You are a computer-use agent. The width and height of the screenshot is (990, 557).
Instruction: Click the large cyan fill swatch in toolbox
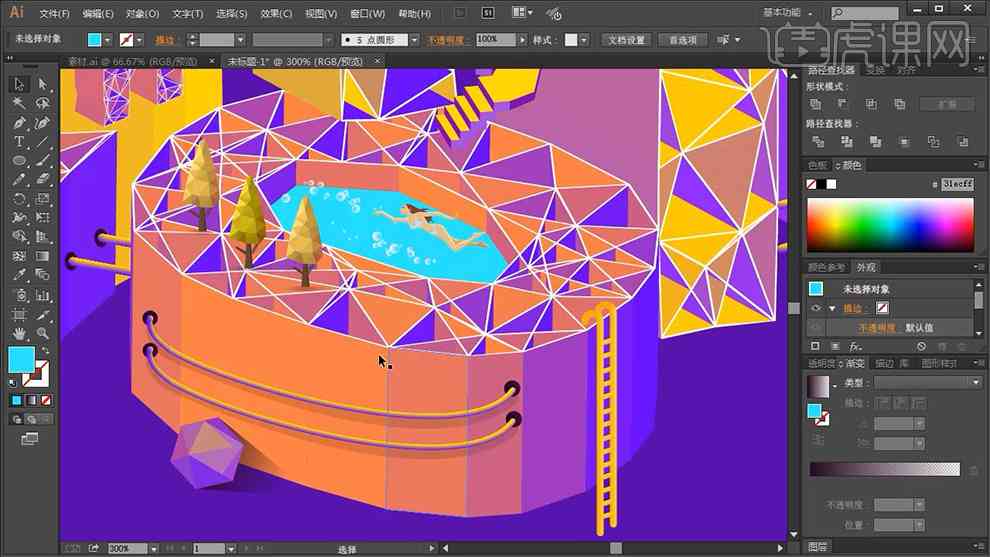(x=21, y=360)
